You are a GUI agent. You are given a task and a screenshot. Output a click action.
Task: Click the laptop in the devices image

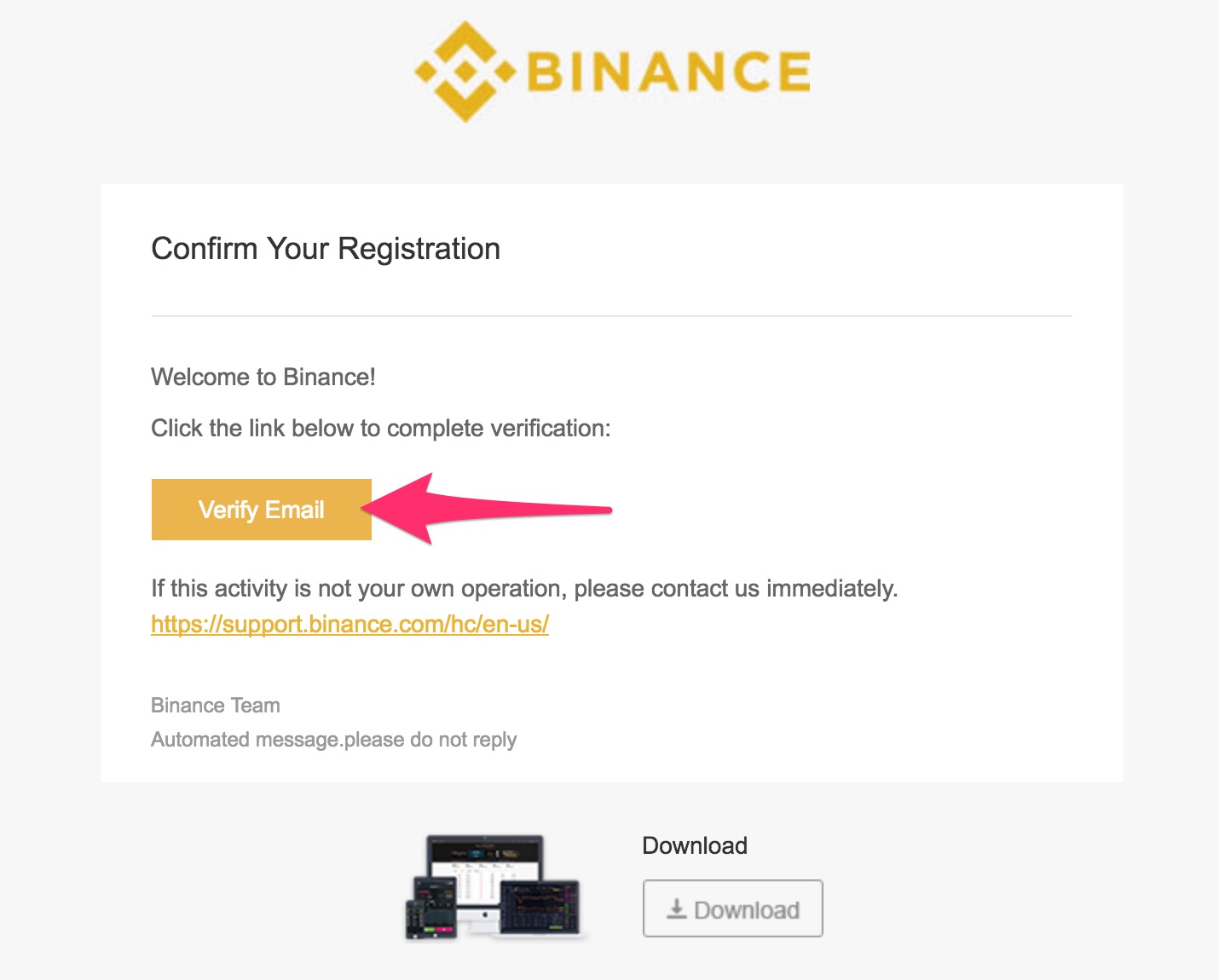[540, 908]
